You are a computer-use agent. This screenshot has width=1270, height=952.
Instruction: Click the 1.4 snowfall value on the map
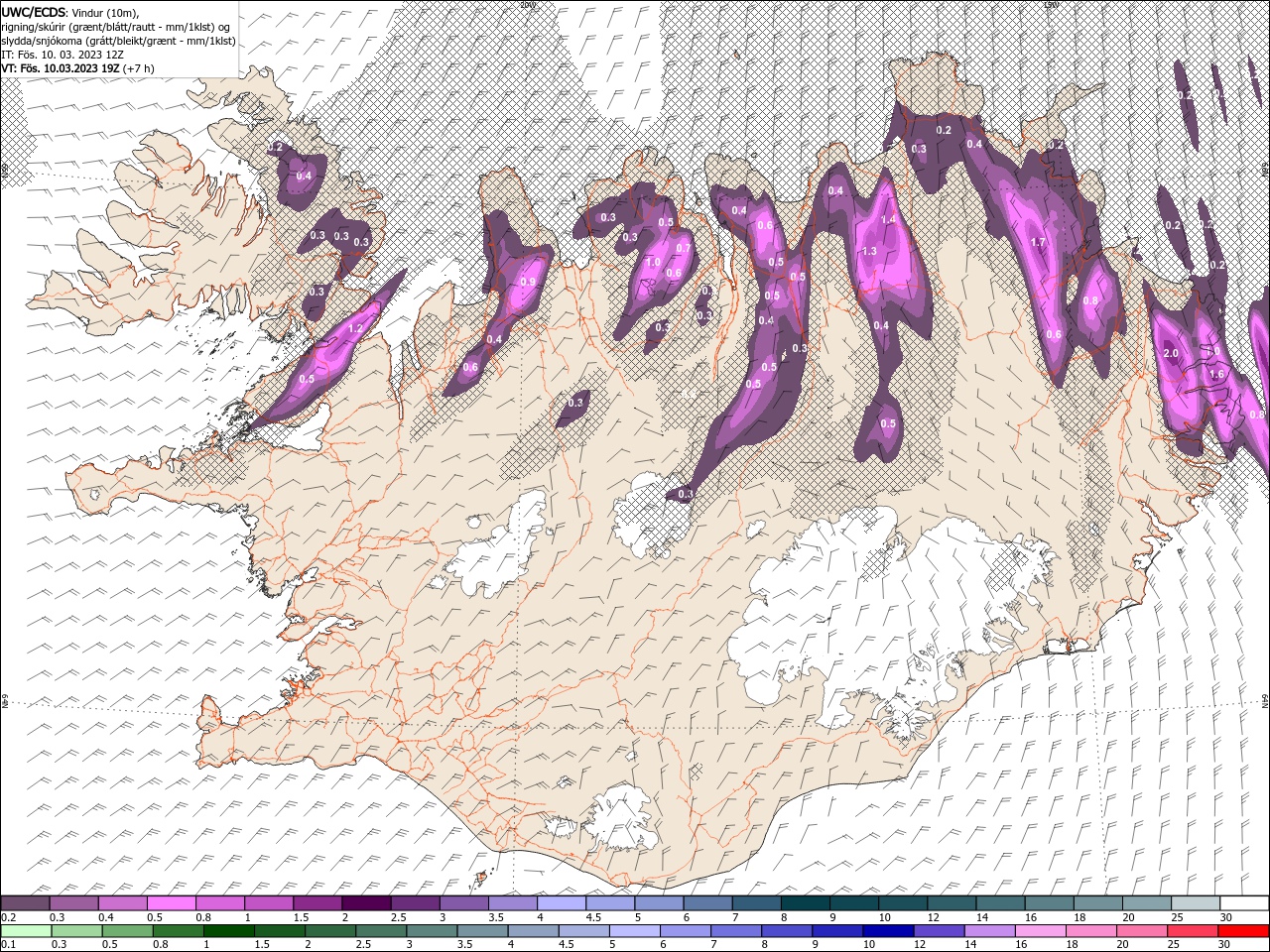pos(889,220)
